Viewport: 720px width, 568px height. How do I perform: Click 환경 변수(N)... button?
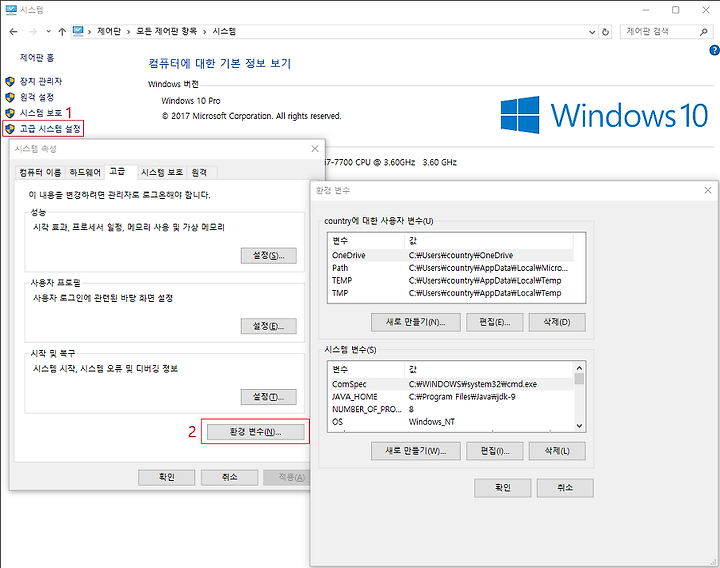(x=255, y=432)
